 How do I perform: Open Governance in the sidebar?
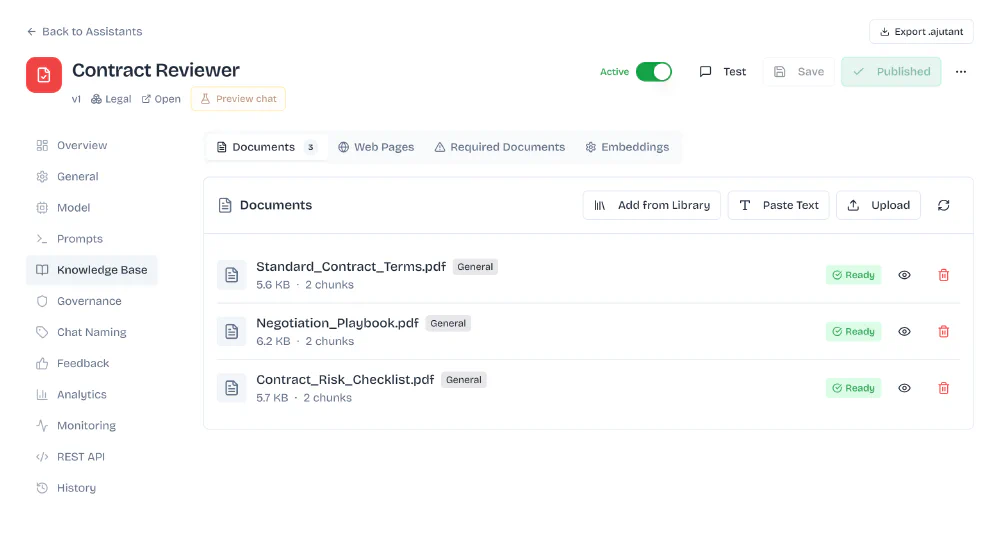point(92,301)
